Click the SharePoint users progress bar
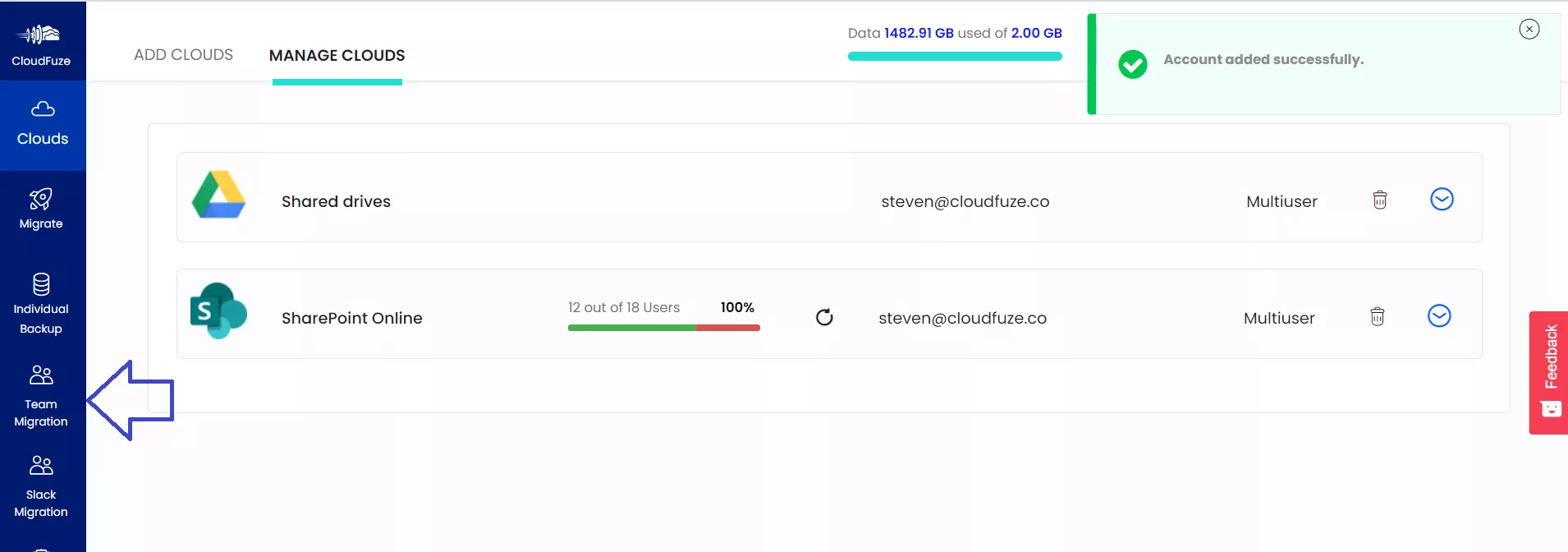Viewport: 1568px width, 552px height. click(664, 328)
